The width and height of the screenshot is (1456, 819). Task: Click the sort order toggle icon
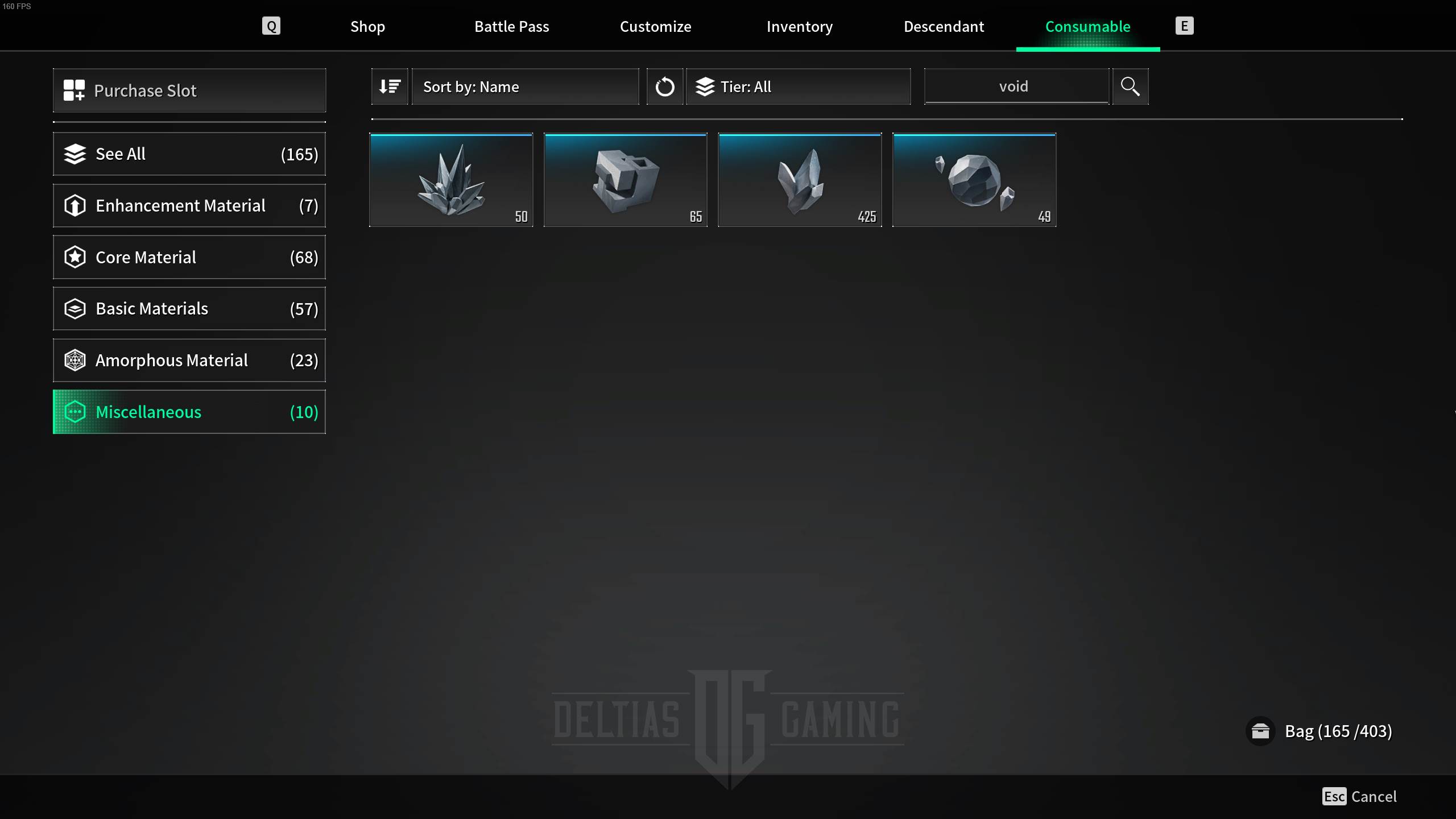pyautogui.click(x=390, y=86)
